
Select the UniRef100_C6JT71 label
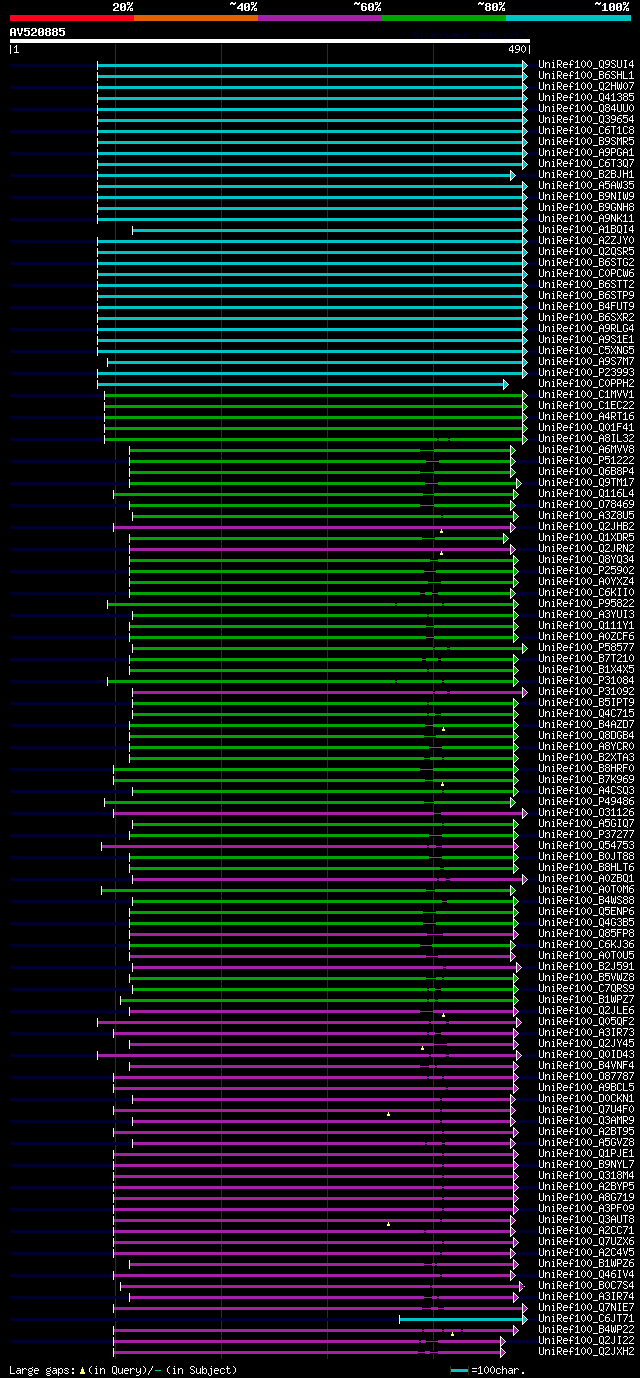(x=586, y=1318)
